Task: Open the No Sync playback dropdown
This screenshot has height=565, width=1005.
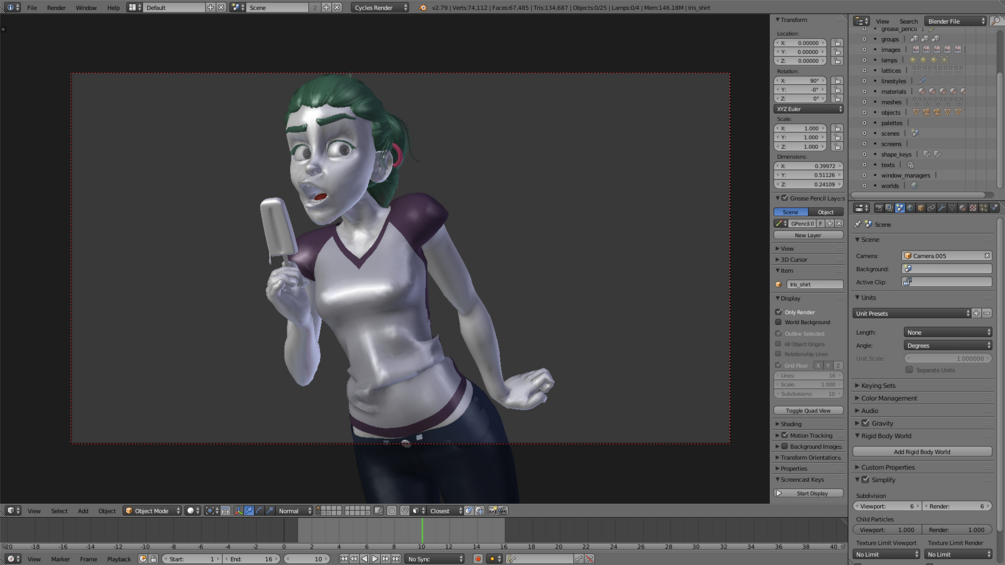Action: point(435,559)
